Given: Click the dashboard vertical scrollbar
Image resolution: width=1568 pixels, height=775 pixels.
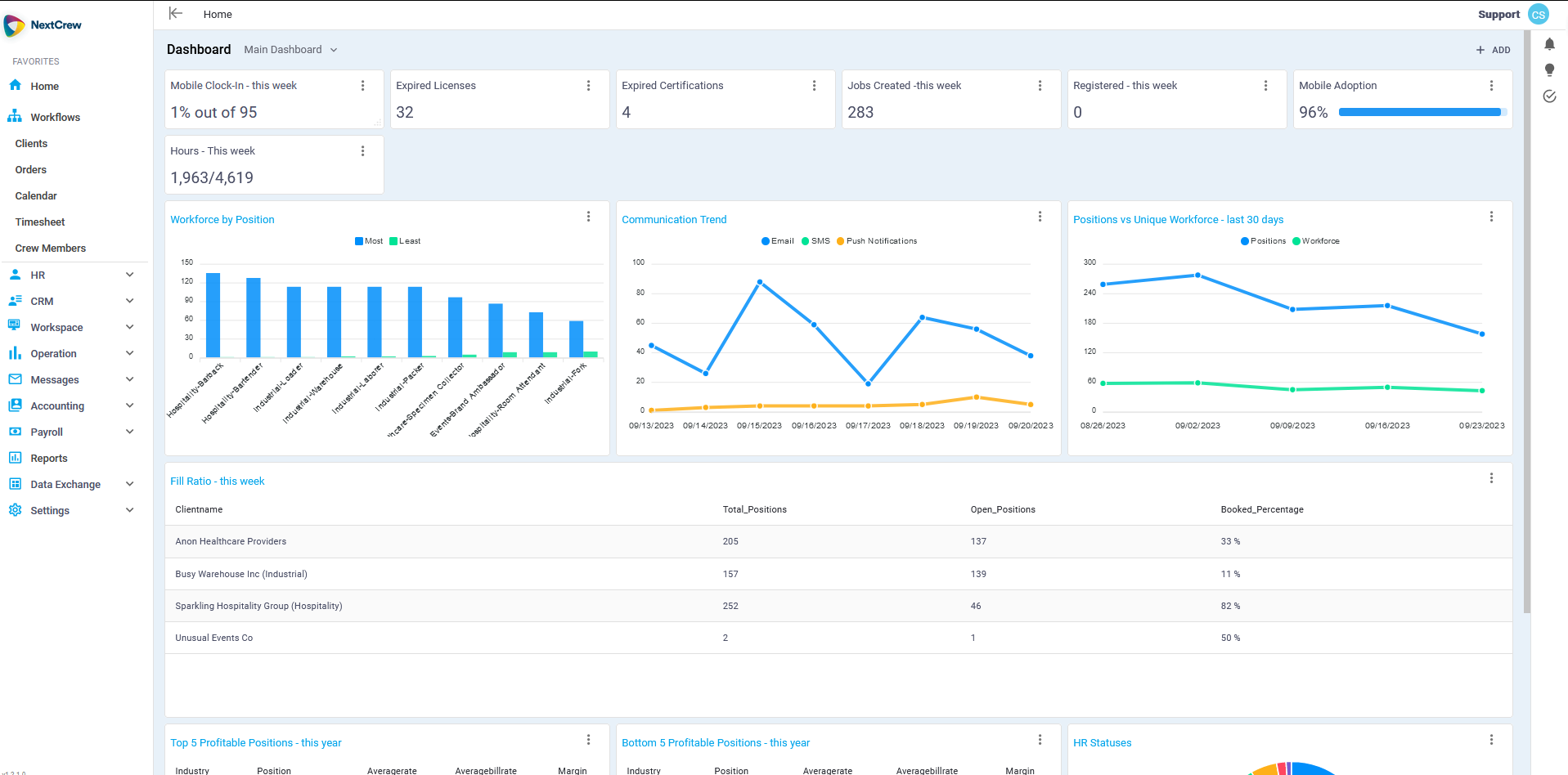Looking at the screenshot, I should [x=1527, y=322].
